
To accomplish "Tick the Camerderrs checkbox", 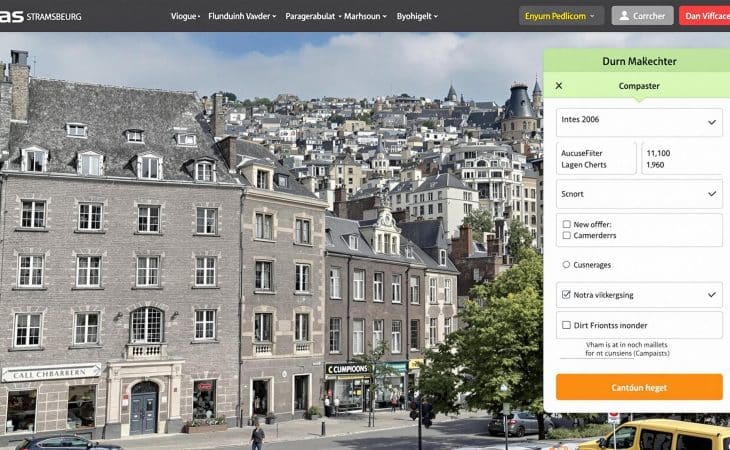I will point(566,236).
